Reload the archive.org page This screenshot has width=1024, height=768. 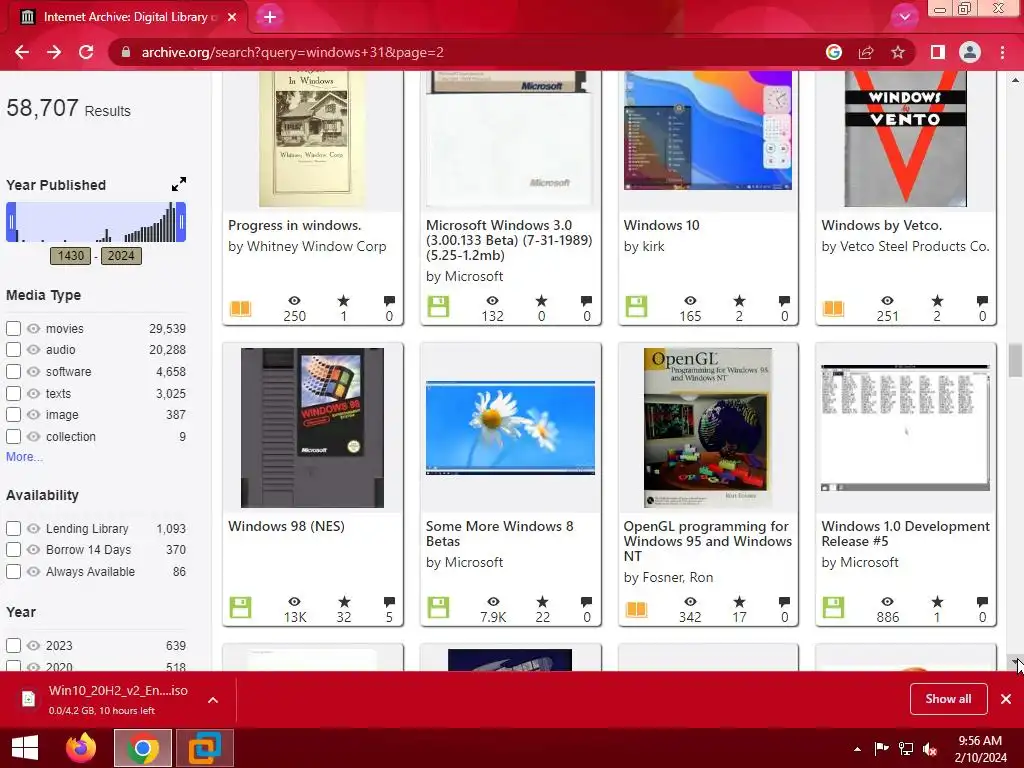click(x=86, y=52)
